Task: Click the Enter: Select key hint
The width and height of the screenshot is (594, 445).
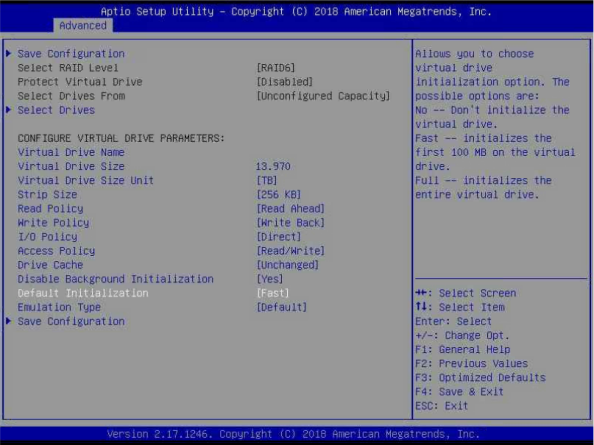Action: [x=453, y=321]
